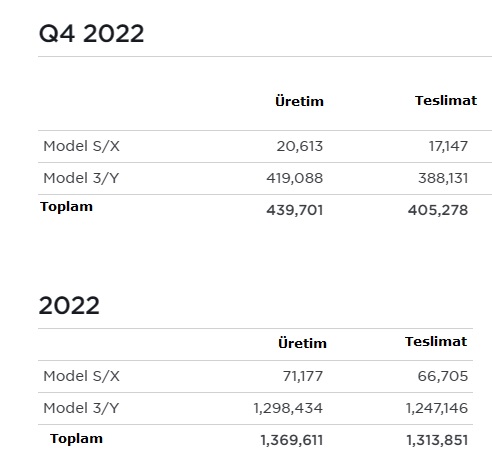The height and width of the screenshot is (466, 492).
Task: Click the 419,088 production figure
Action: [295, 178]
